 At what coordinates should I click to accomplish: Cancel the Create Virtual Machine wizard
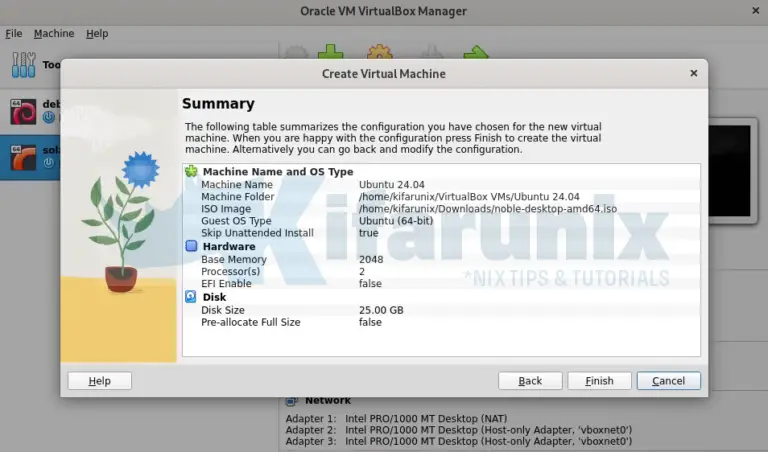[669, 381]
